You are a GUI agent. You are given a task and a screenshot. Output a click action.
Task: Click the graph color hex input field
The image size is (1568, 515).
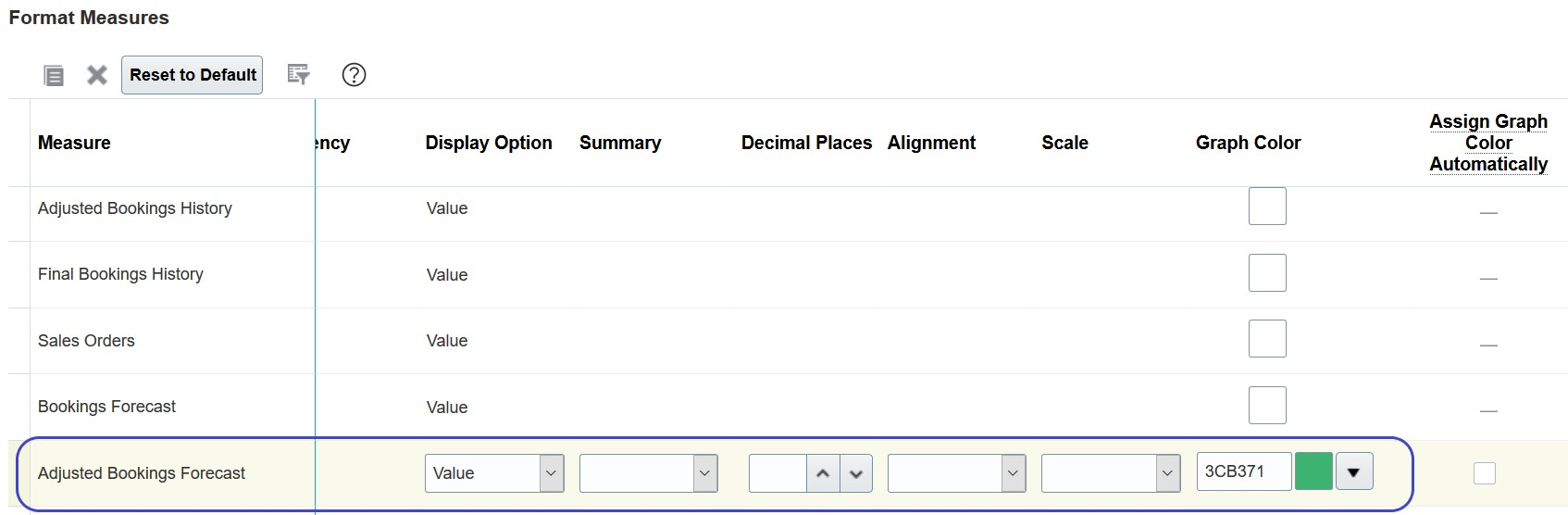tap(1243, 471)
